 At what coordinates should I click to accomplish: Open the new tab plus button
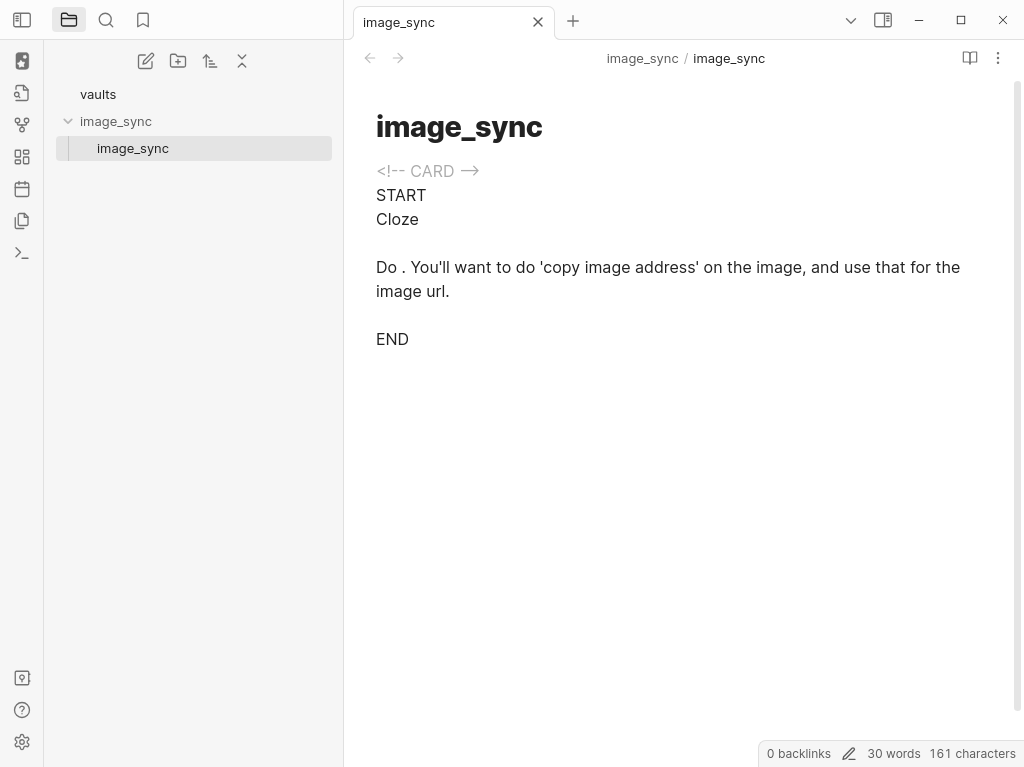573,21
